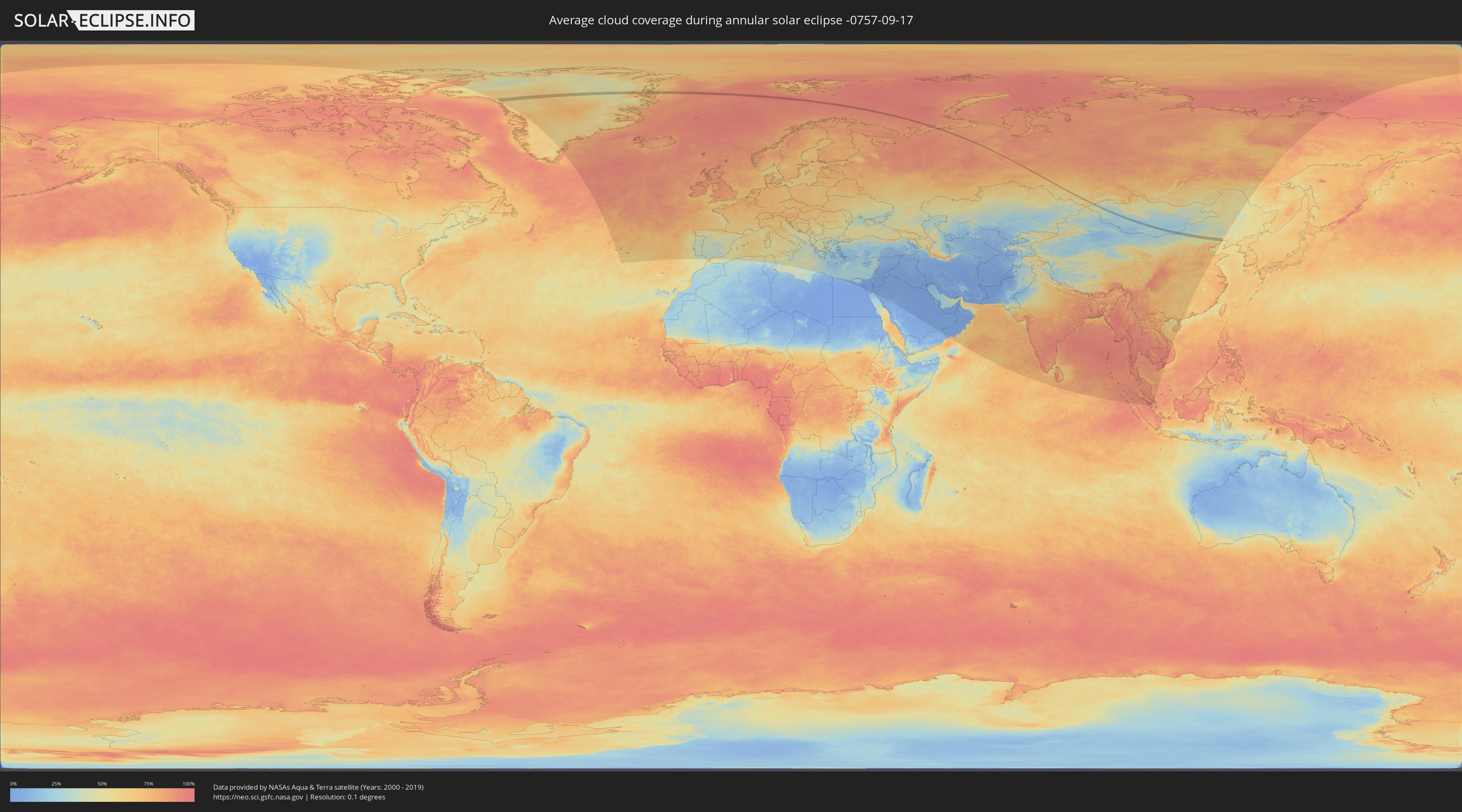This screenshot has height=812, width=1462.
Task: Click the average cloud coverage title text
Action: point(731,20)
